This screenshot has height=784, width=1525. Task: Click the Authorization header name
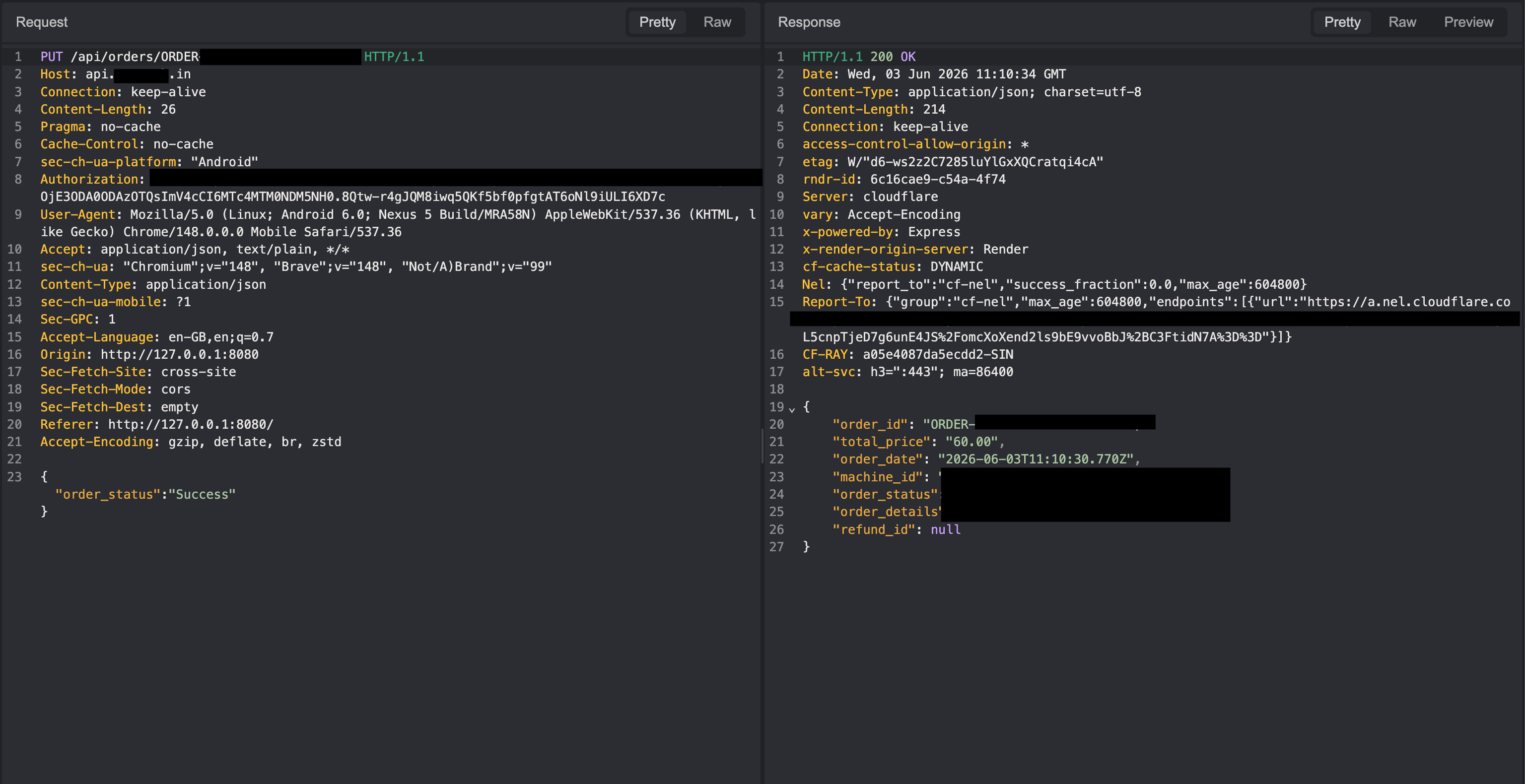click(x=89, y=179)
